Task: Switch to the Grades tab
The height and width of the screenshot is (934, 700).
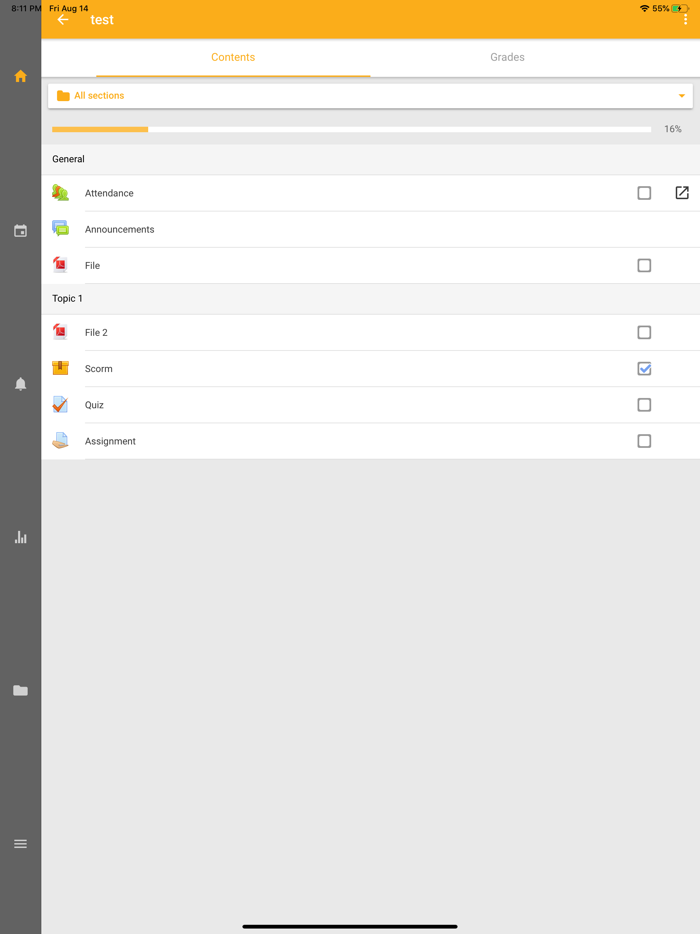Action: point(507,58)
